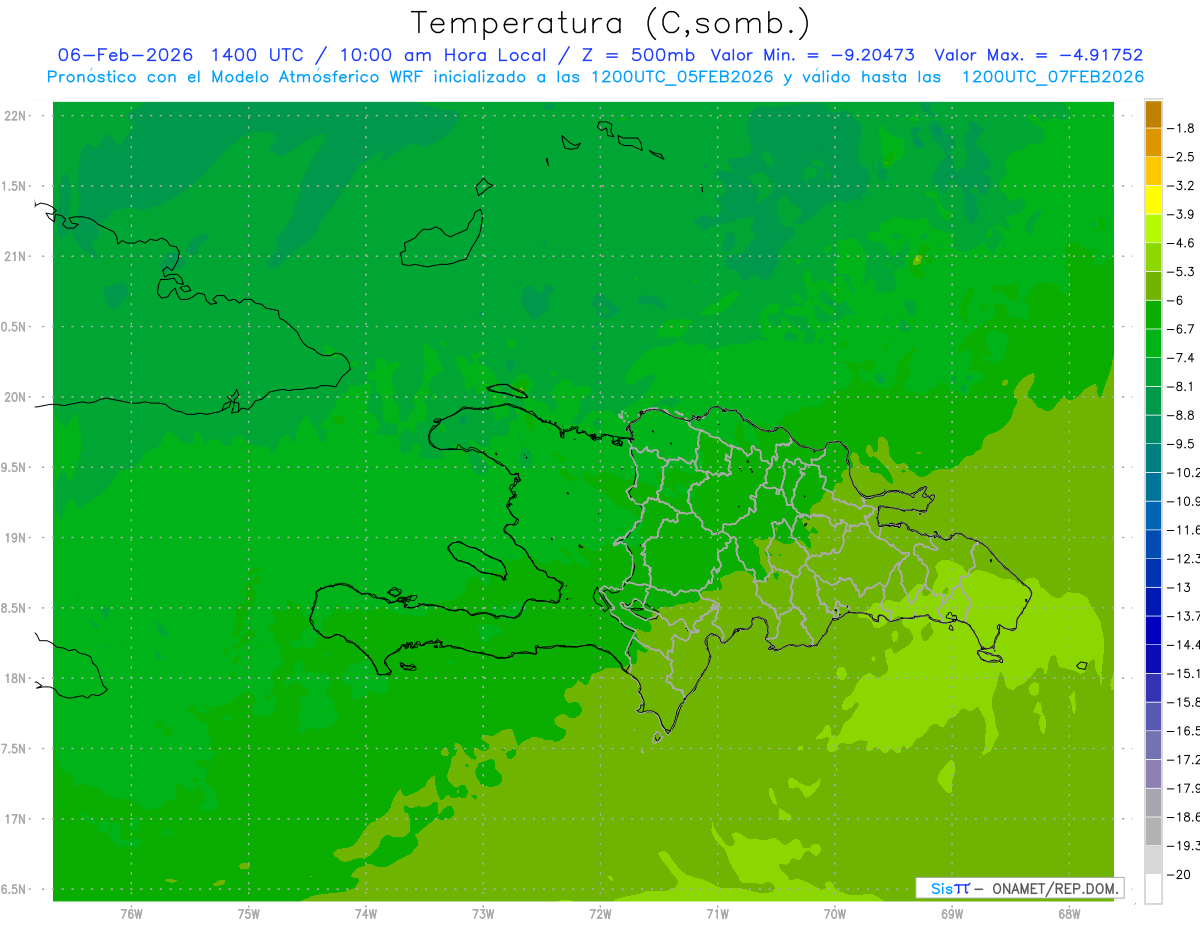Click the '-3.9' colorbar label
Viewport: 1200px width, 927px height.
click(x=1181, y=214)
